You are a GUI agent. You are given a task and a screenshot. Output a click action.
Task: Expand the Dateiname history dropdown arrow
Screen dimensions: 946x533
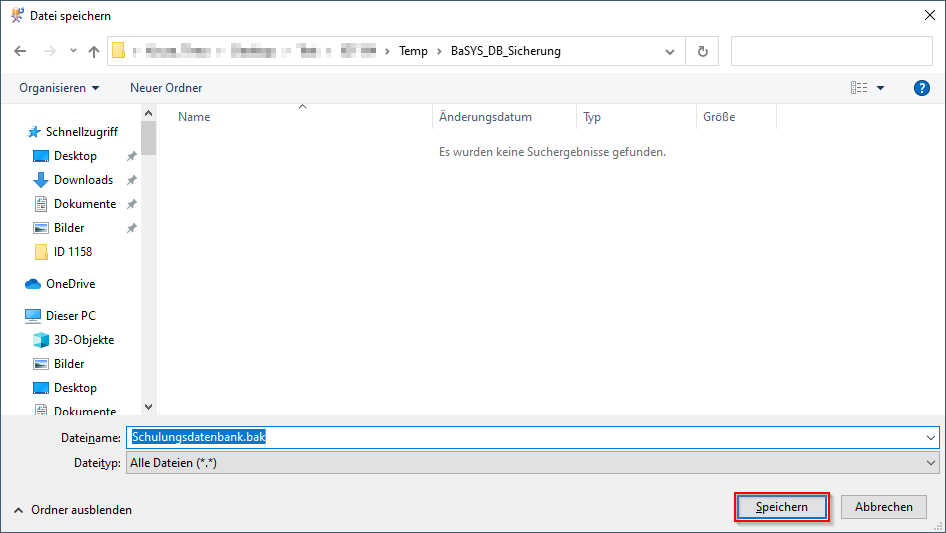pos(931,438)
